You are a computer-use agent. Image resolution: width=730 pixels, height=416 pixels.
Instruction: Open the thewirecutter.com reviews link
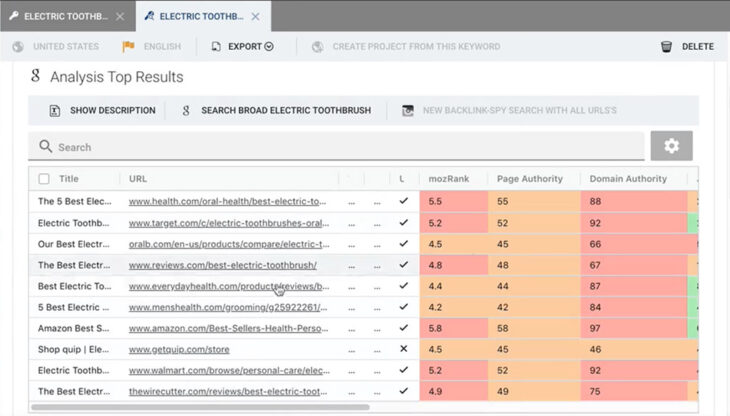229,391
